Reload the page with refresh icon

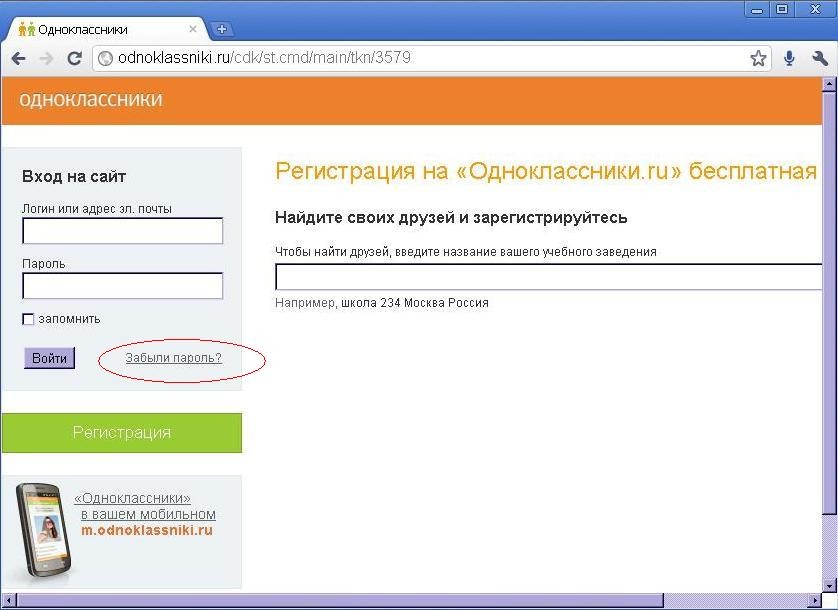(75, 58)
